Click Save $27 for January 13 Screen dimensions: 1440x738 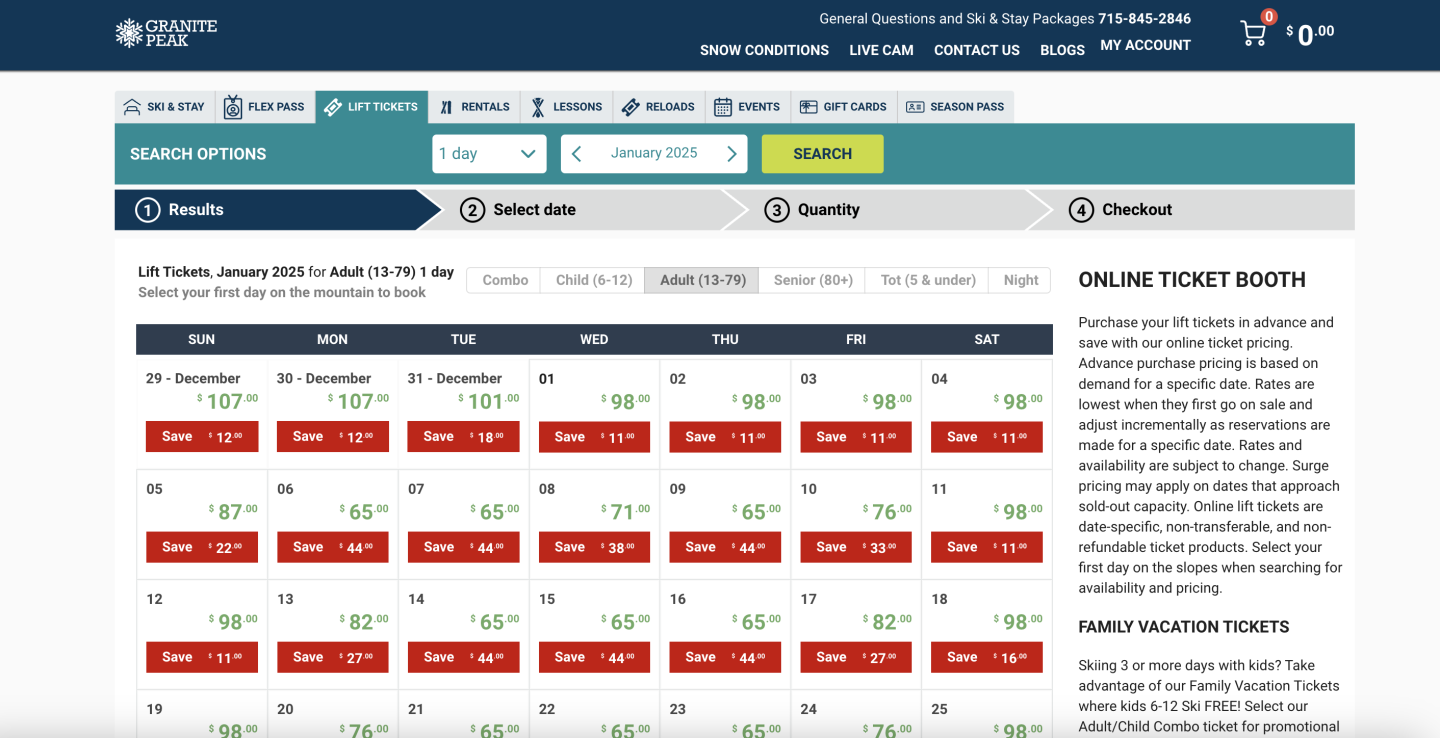(333, 657)
